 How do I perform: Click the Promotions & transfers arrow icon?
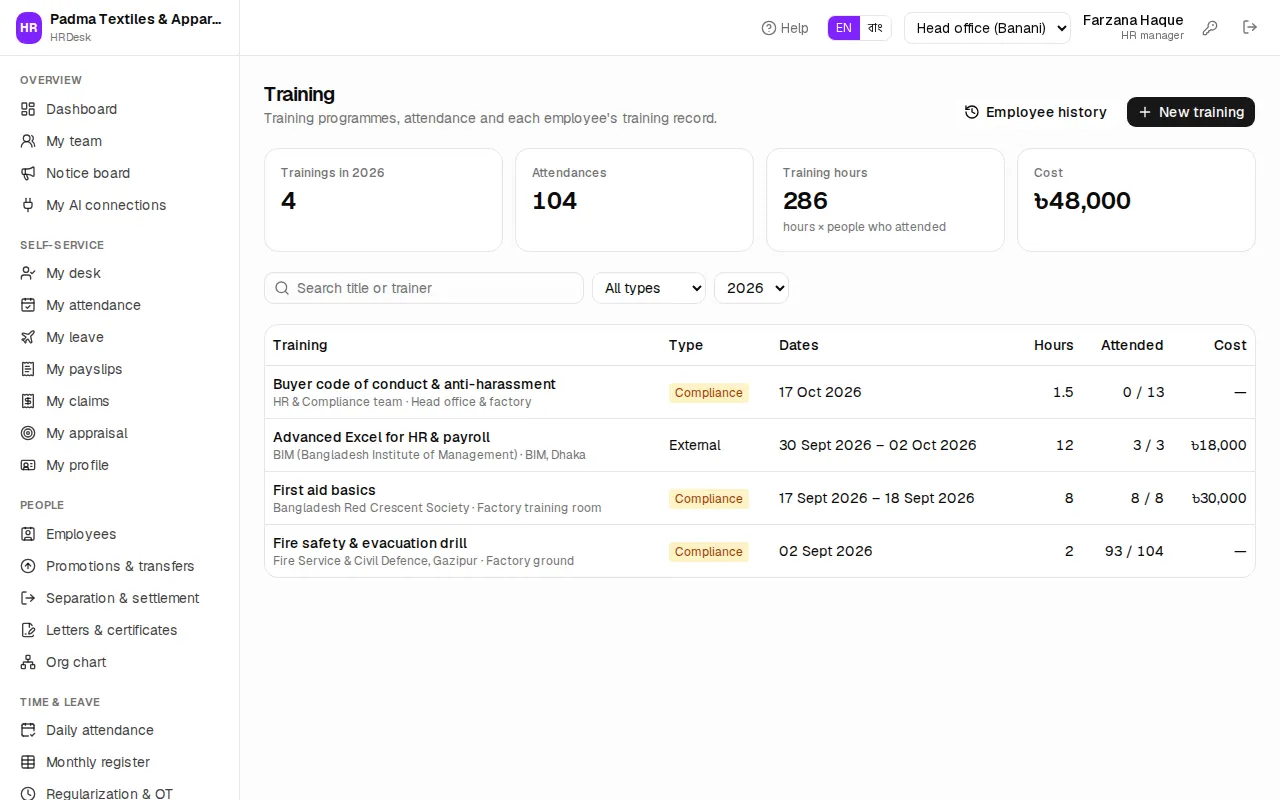click(x=28, y=566)
